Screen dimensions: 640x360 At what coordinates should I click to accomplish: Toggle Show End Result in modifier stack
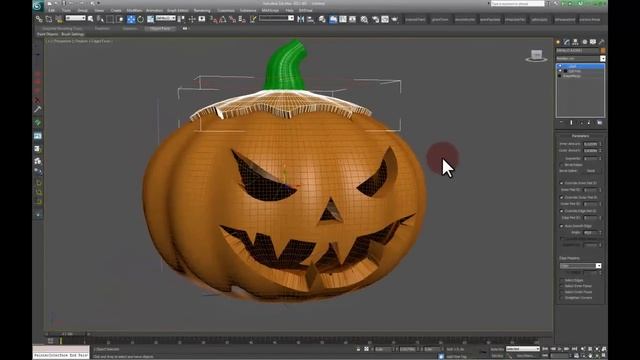coord(571,122)
